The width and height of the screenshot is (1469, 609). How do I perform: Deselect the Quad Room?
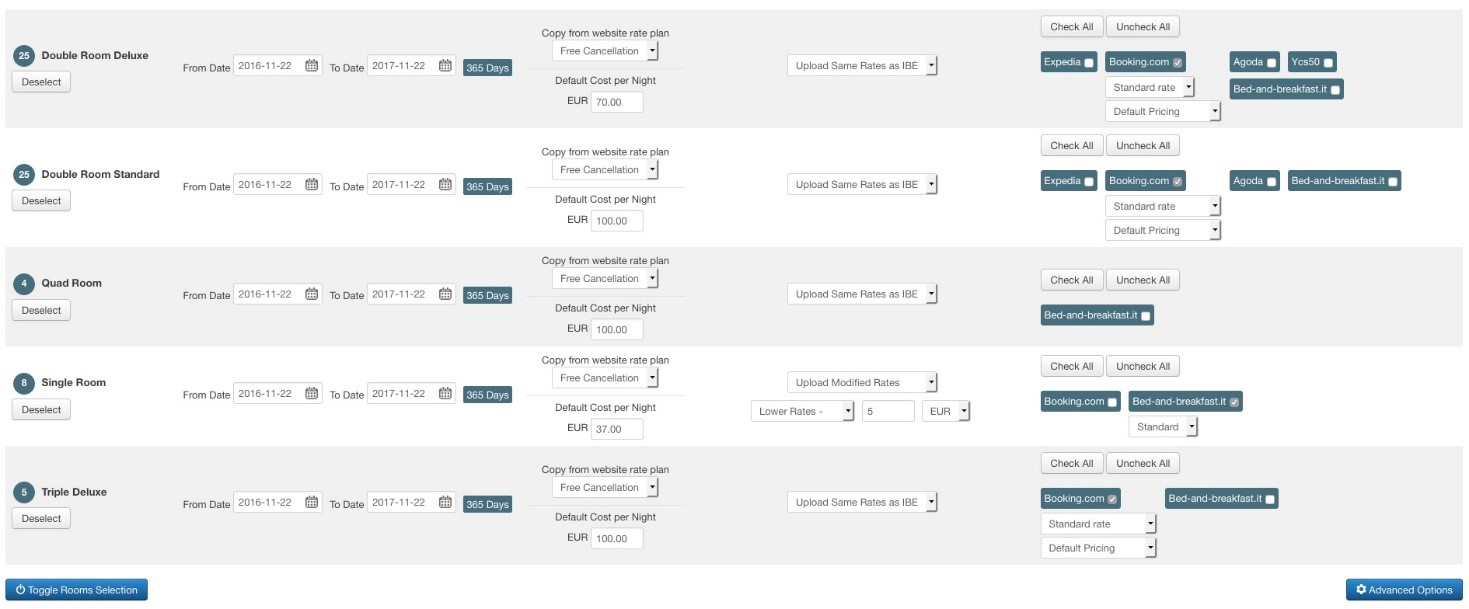pos(41,311)
